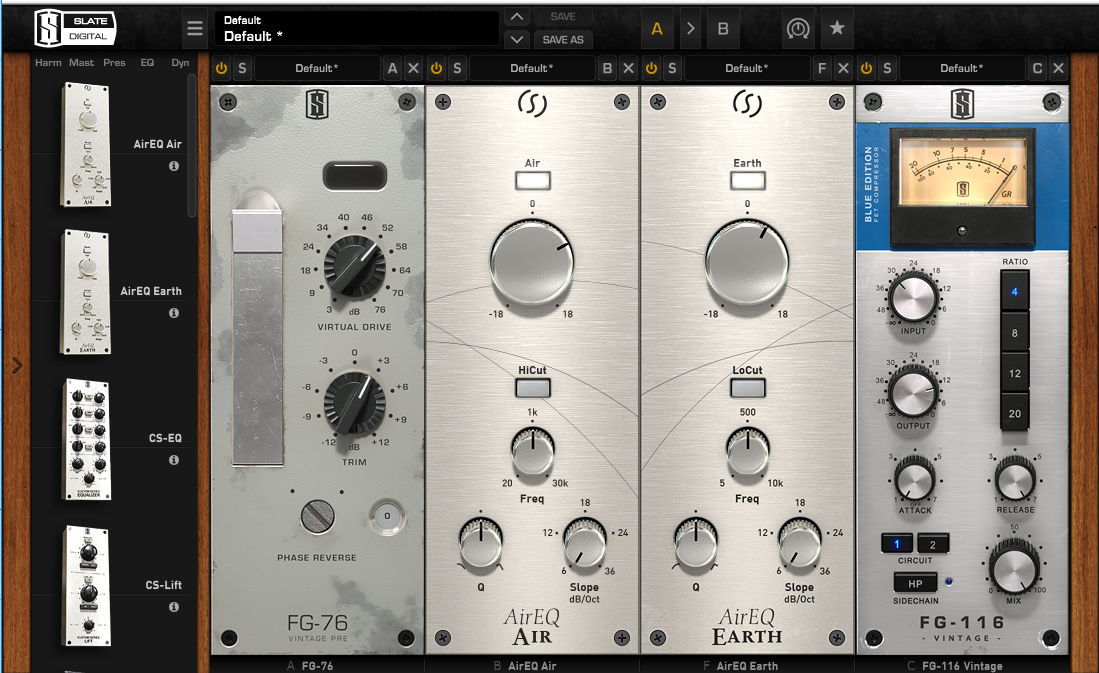This screenshot has height=673, width=1099.
Task: Select the A comparison setting
Action: 657,29
